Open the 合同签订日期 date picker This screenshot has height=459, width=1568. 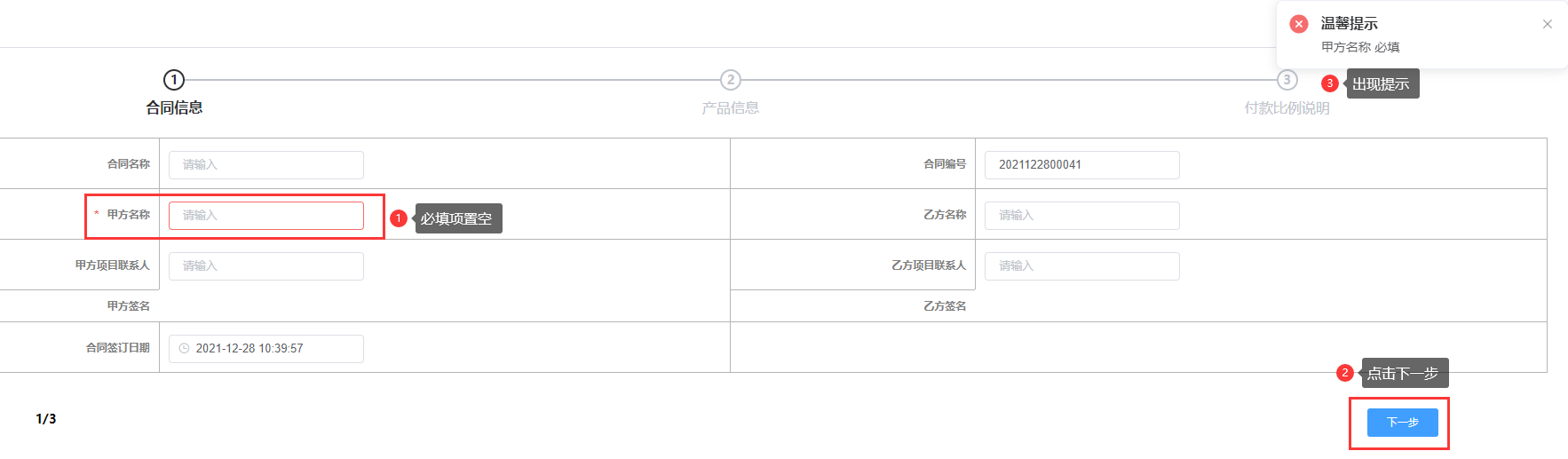[265, 349]
